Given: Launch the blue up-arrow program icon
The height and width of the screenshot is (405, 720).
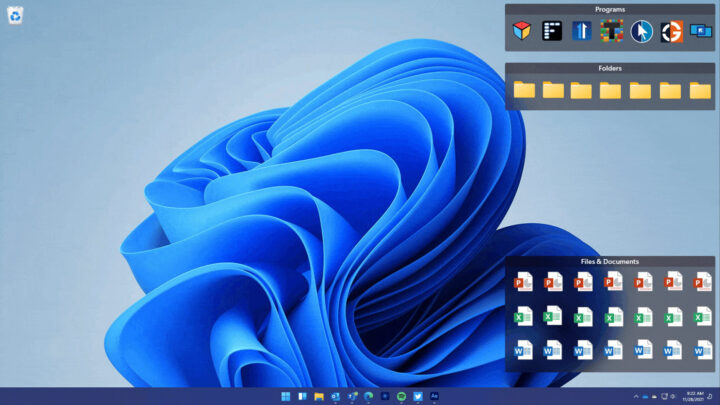Looking at the screenshot, I should coord(581,31).
